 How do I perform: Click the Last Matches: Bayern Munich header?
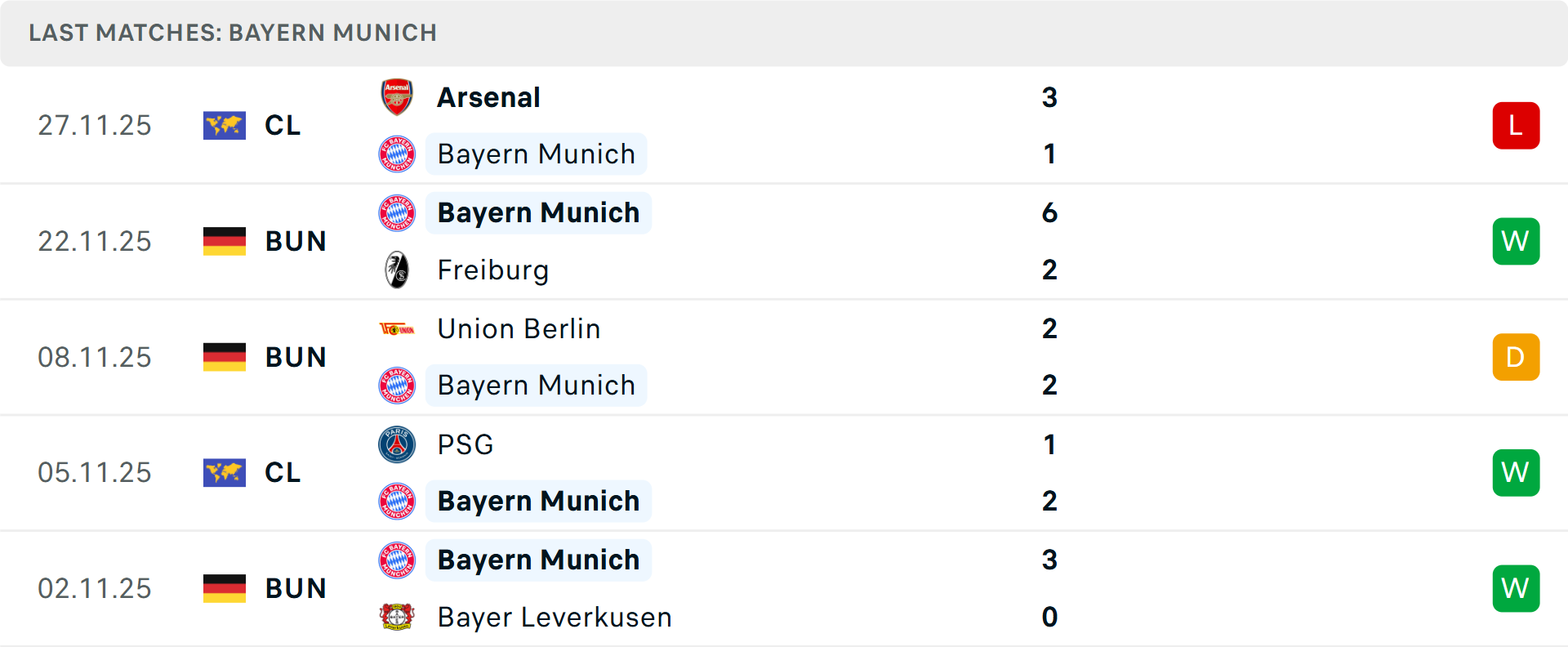point(233,33)
